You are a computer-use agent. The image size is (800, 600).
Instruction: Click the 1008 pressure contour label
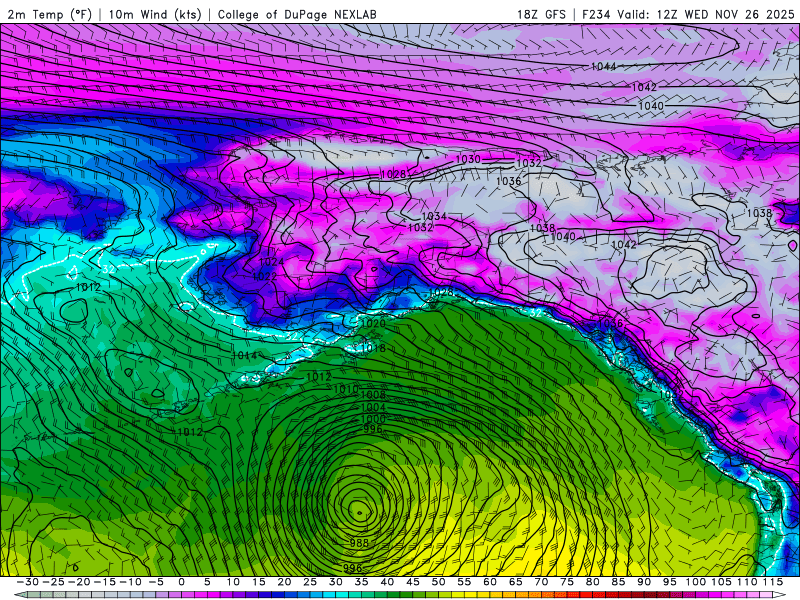click(373, 395)
